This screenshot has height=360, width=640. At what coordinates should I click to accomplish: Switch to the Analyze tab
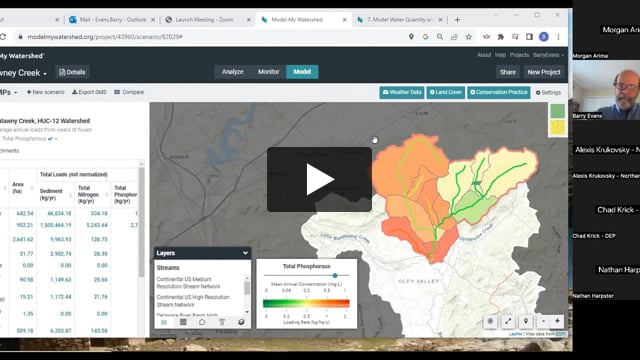[x=233, y=72]
